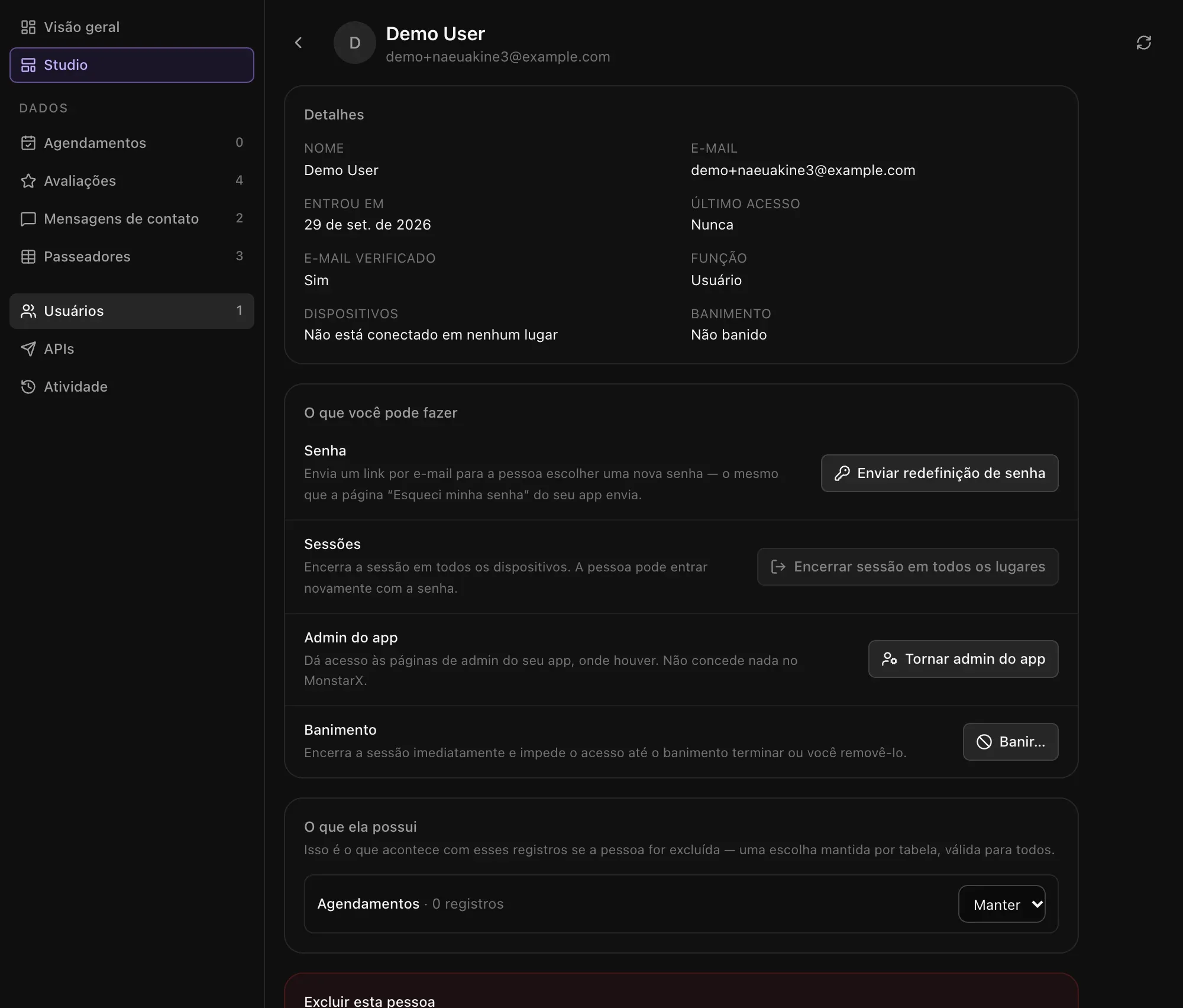
Task: Click the Studio layout icon
Action: [28, 65]
